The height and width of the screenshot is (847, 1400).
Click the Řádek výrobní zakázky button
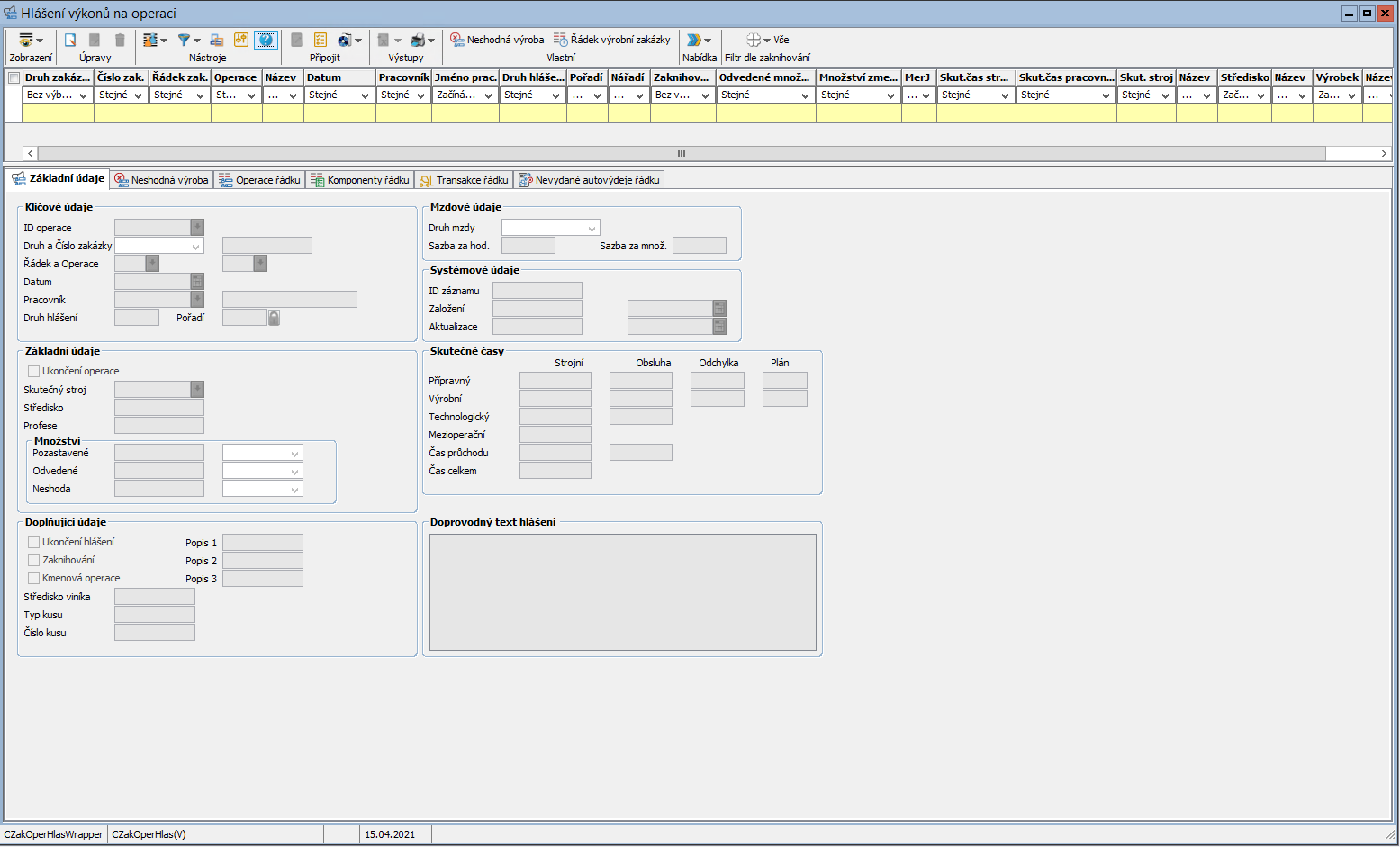pyautogui.click(x=612, y=40)
